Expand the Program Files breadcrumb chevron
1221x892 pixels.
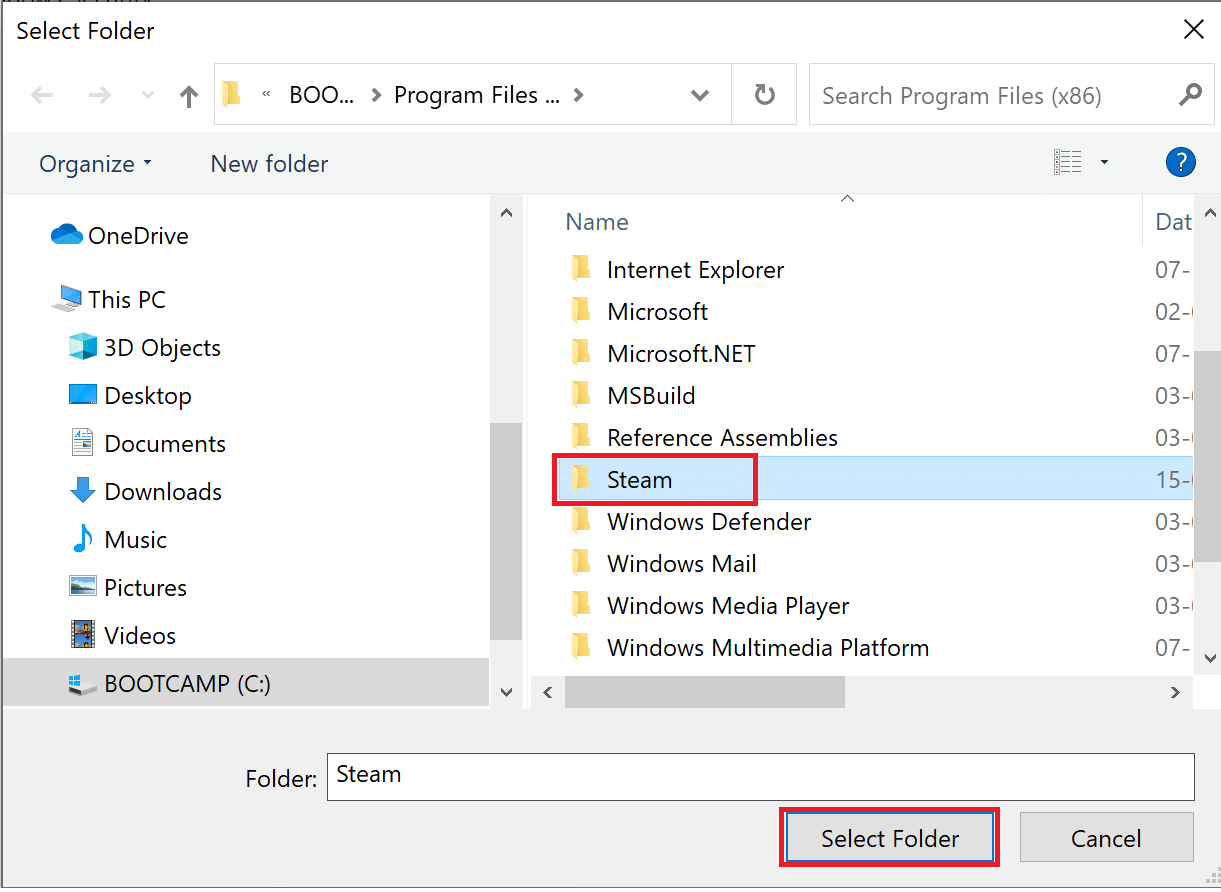click(579, 94)
